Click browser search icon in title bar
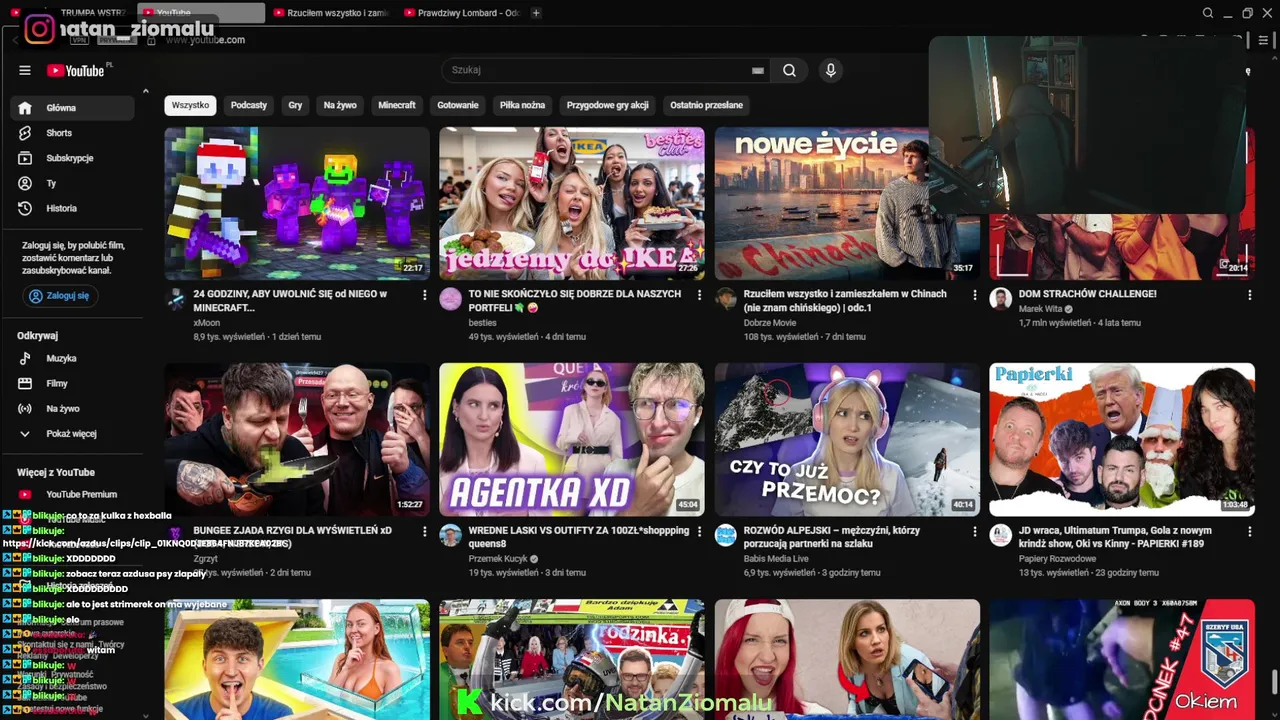This screenshot has height=720, width=1280. 1207,13
